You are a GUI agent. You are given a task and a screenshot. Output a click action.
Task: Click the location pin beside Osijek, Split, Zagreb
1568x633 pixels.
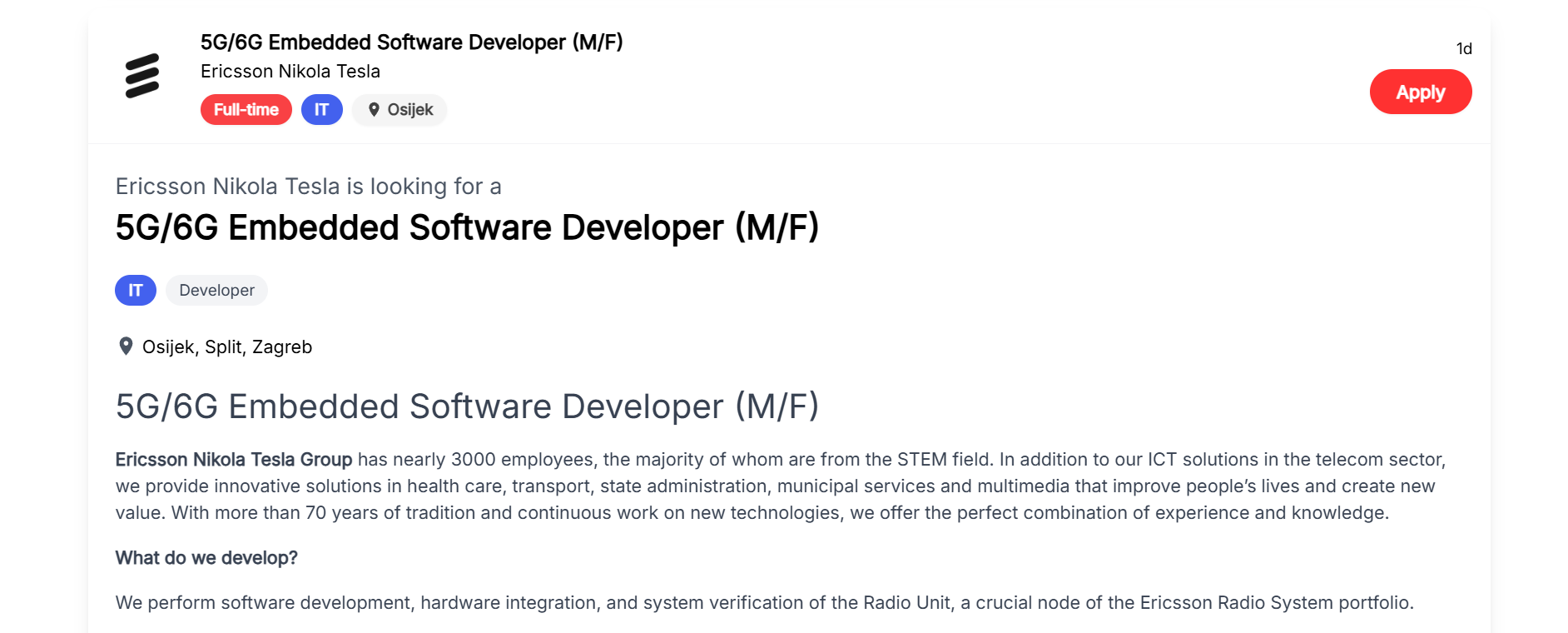[x=126, y=346]
